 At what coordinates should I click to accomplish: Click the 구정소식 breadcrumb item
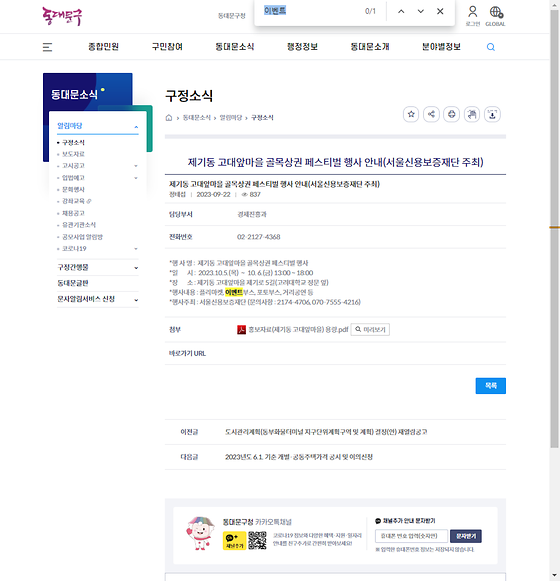coord(262,118)
